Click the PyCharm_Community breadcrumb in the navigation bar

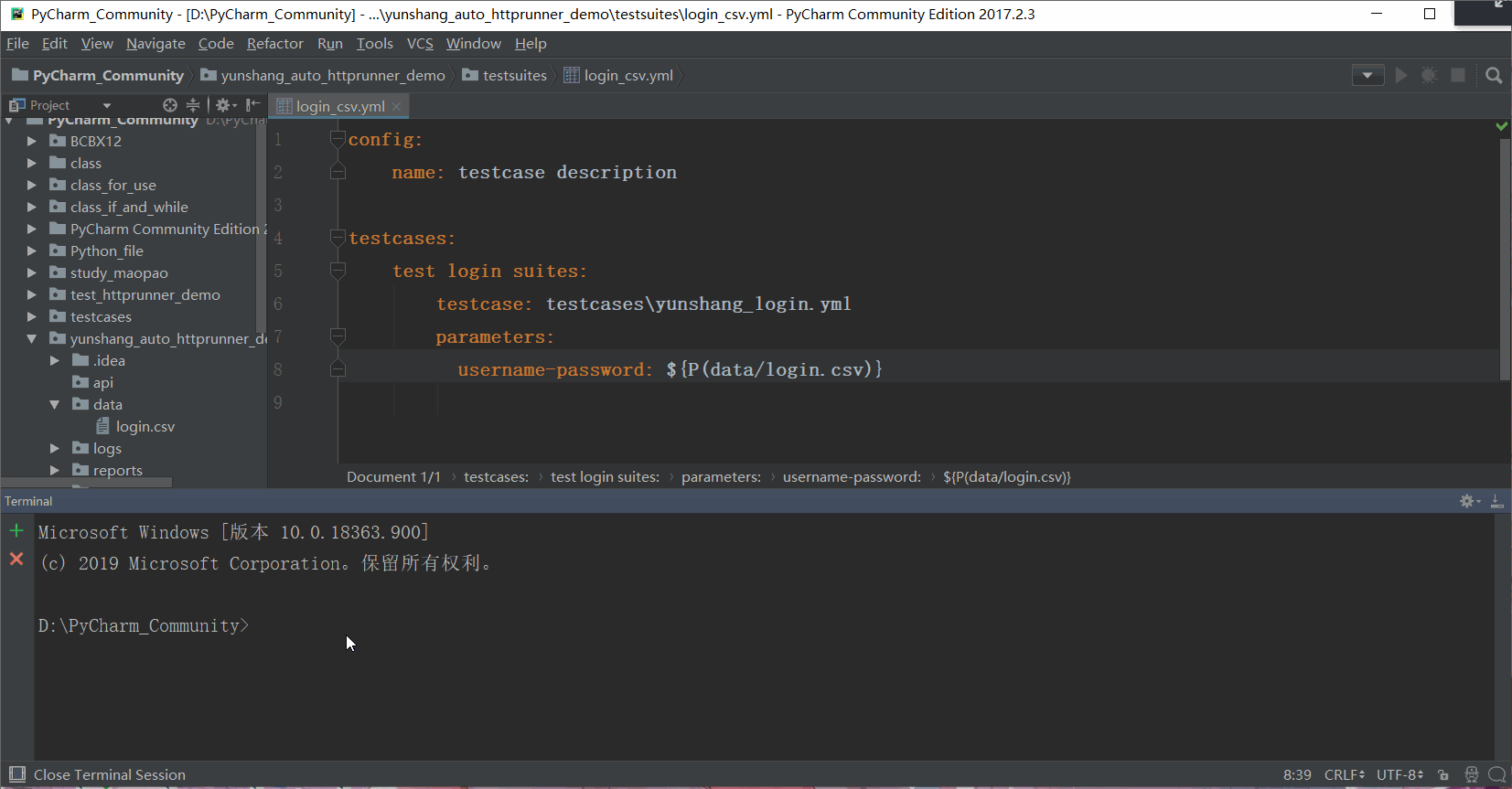(98, 75)
